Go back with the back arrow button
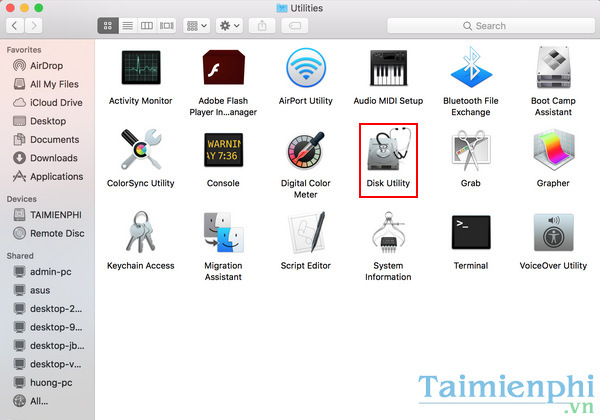Viewport: 600px width, 420px height. 15,26
